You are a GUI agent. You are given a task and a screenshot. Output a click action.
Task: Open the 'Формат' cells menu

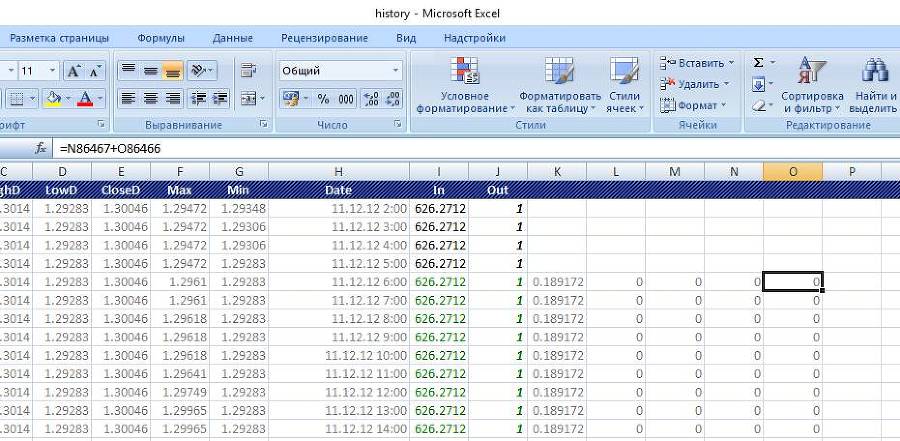[x=693, y=105]
